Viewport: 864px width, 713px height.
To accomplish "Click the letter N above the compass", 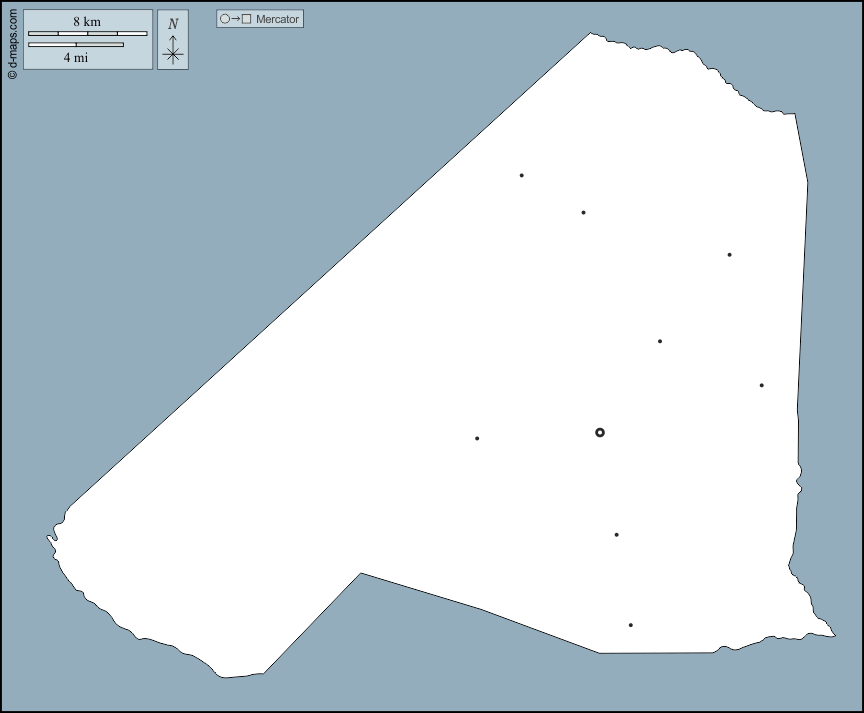I will 173,24.
